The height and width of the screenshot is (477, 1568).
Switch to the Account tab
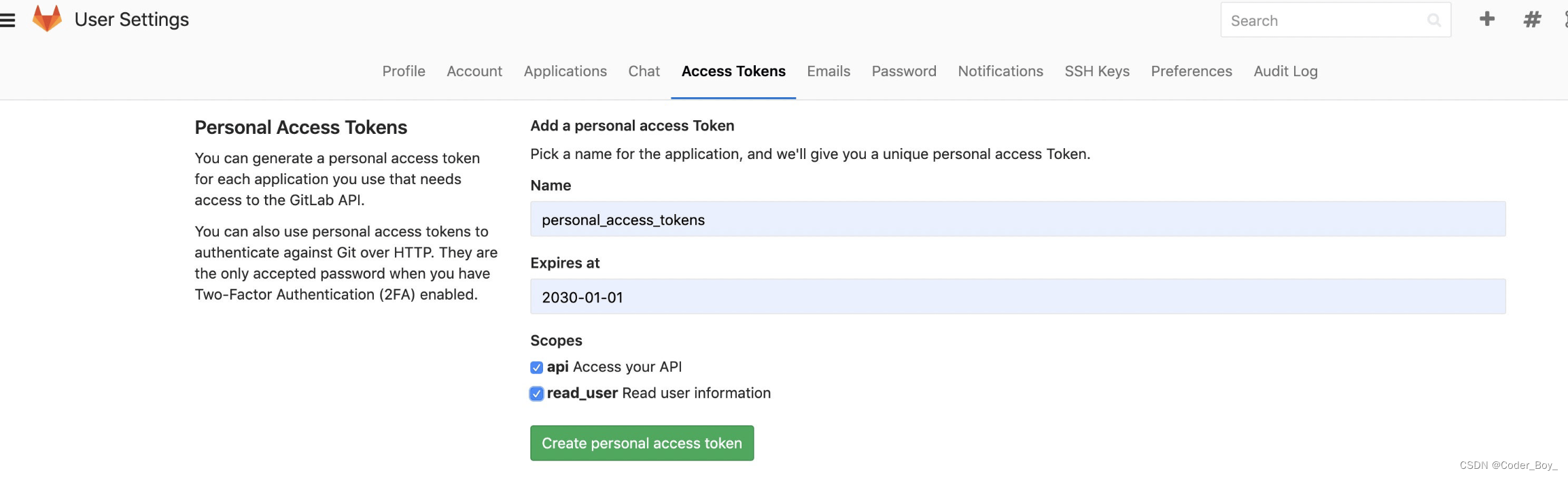click(x=474, y=71)
